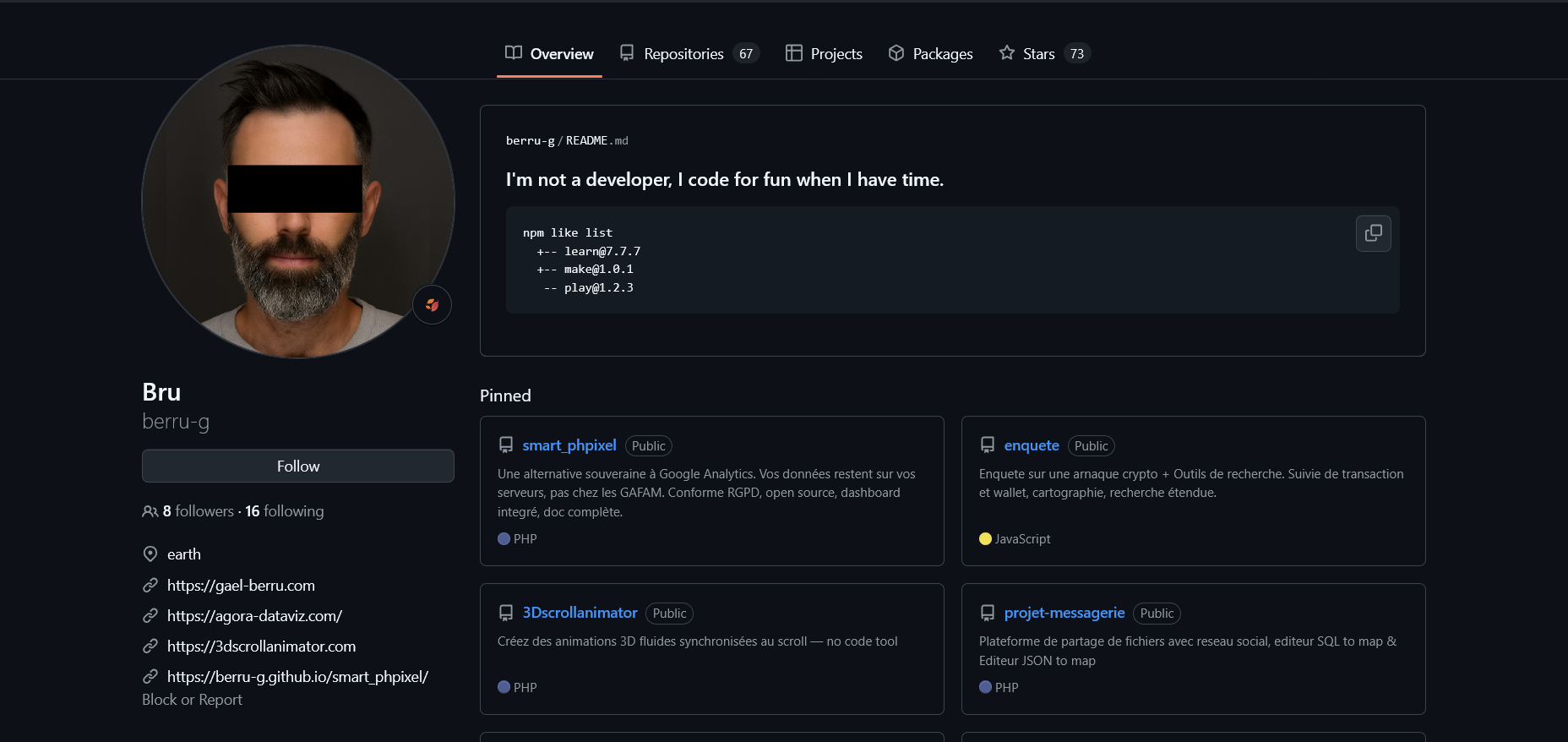
Task: Click the repo icon beside projet-messagerie
Action: [x=988, y=613]
